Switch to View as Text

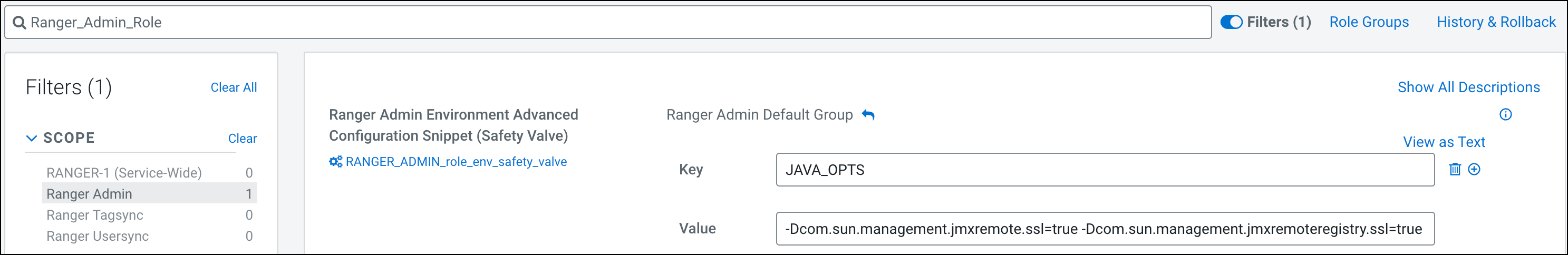click(x=1444, y=142)
